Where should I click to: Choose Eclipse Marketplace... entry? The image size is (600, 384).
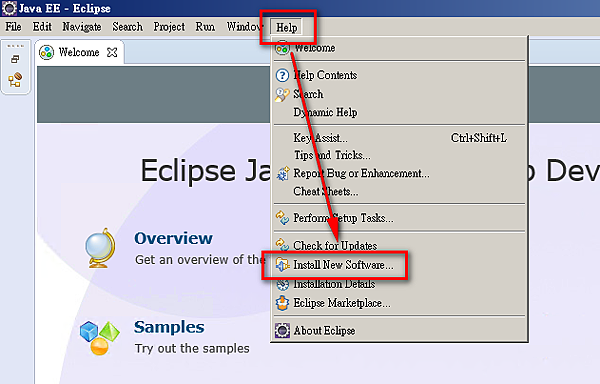[x=400, y=303]
